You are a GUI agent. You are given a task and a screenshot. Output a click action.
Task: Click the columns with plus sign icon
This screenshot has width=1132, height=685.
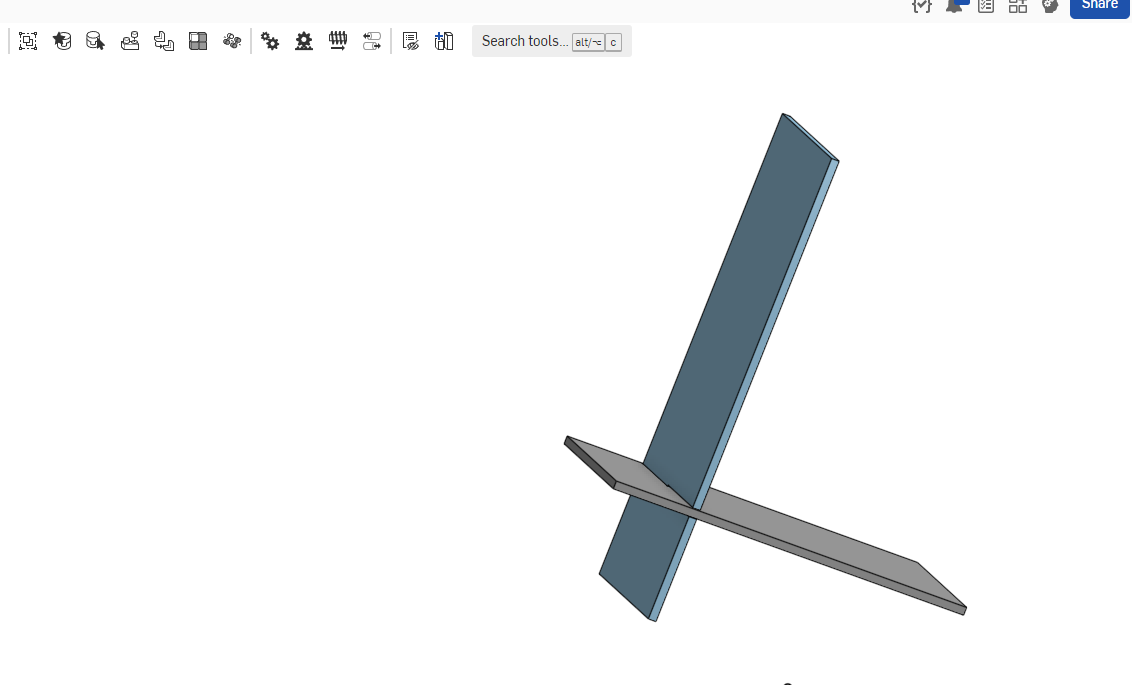coord(444,41)
